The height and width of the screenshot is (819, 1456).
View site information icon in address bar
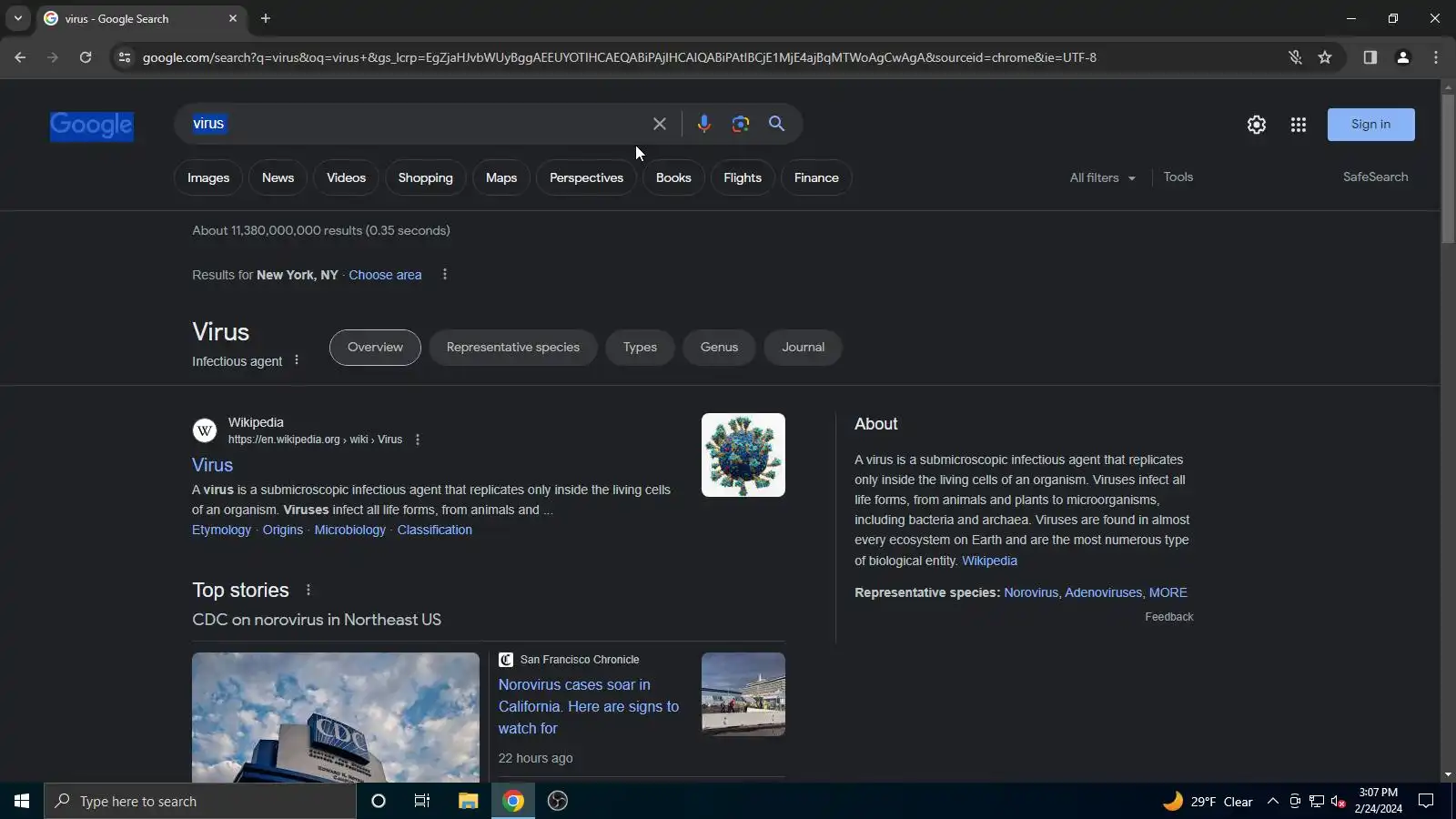[125, 57]
